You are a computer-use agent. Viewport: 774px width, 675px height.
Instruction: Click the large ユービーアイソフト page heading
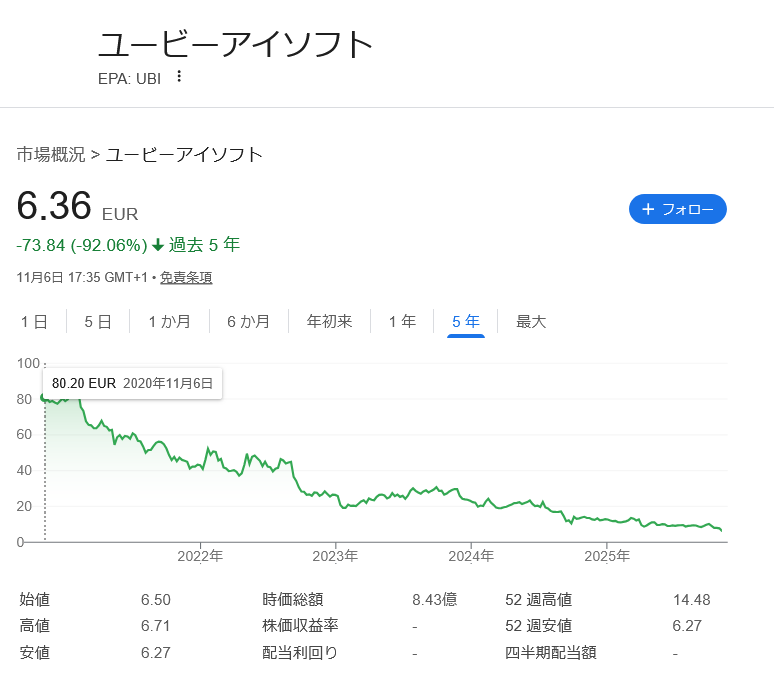click(x=236, y=45)
